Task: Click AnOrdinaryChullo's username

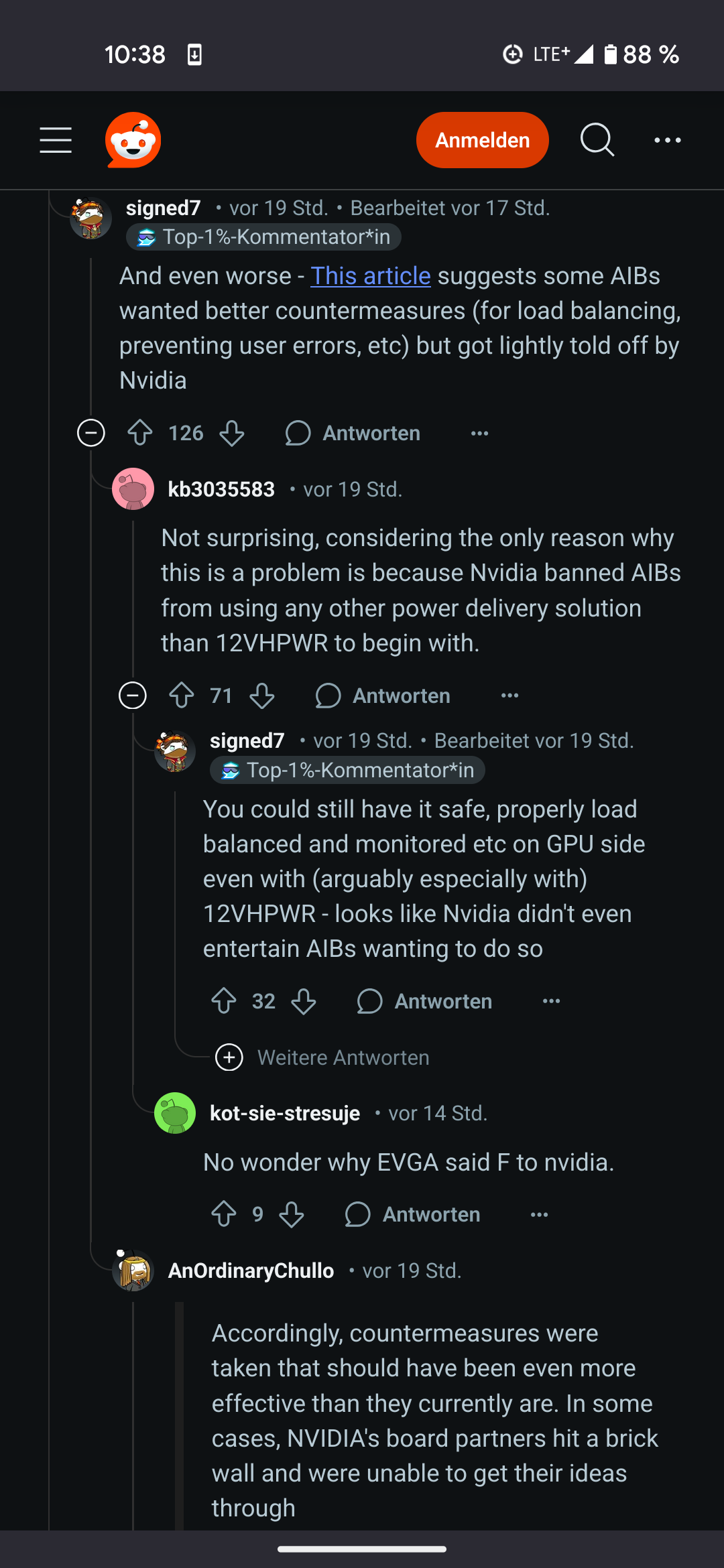Action: click(251, 1270)
